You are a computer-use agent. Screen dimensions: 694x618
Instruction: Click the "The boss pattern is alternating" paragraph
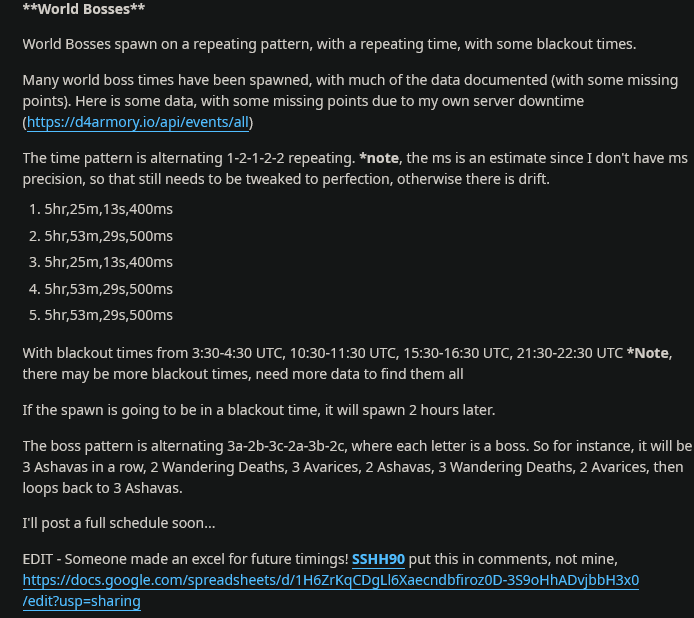coord(200,445)
